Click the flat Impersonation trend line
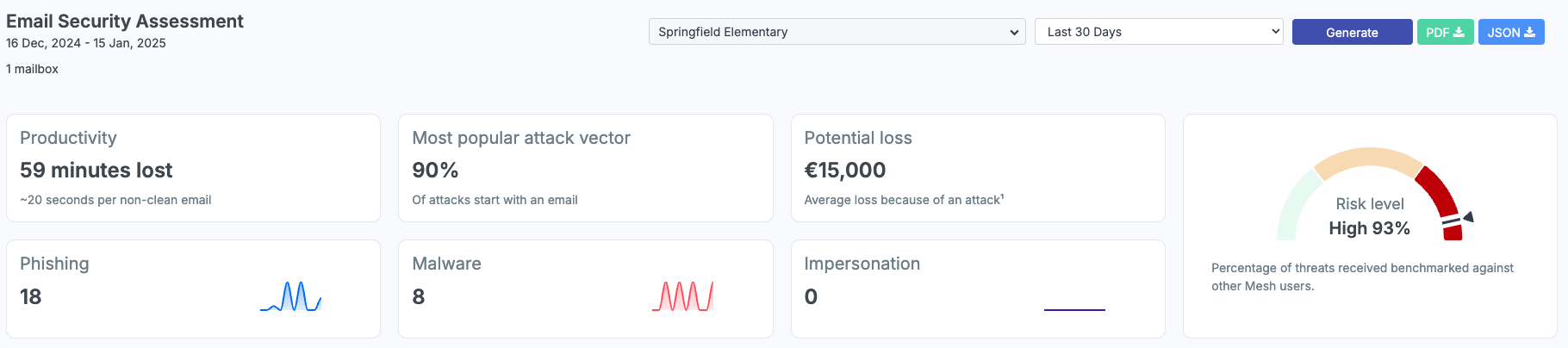The width and height of the screenshot is (1568, 348). (1074, 309)
